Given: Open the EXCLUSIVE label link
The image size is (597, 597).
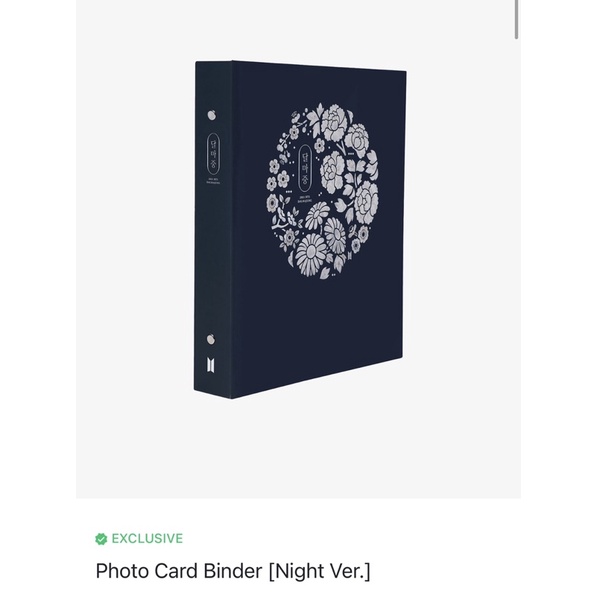Looking at the screenshot, I should [x=147, y=539].
